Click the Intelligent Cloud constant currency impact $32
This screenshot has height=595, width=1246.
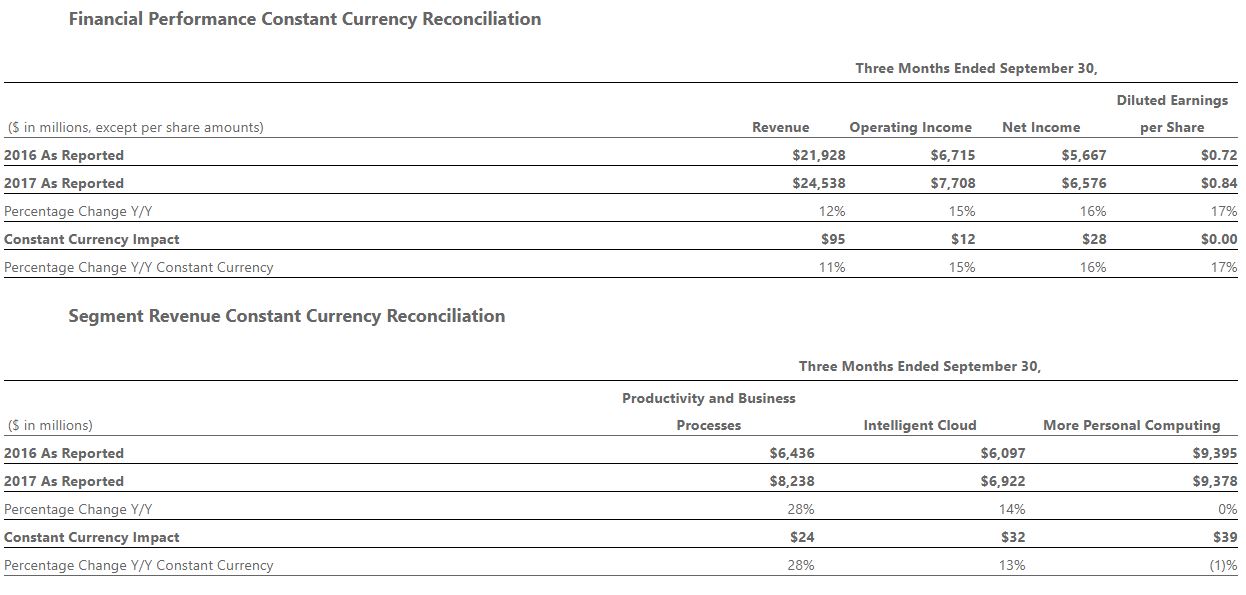(x=1013, y=537)
